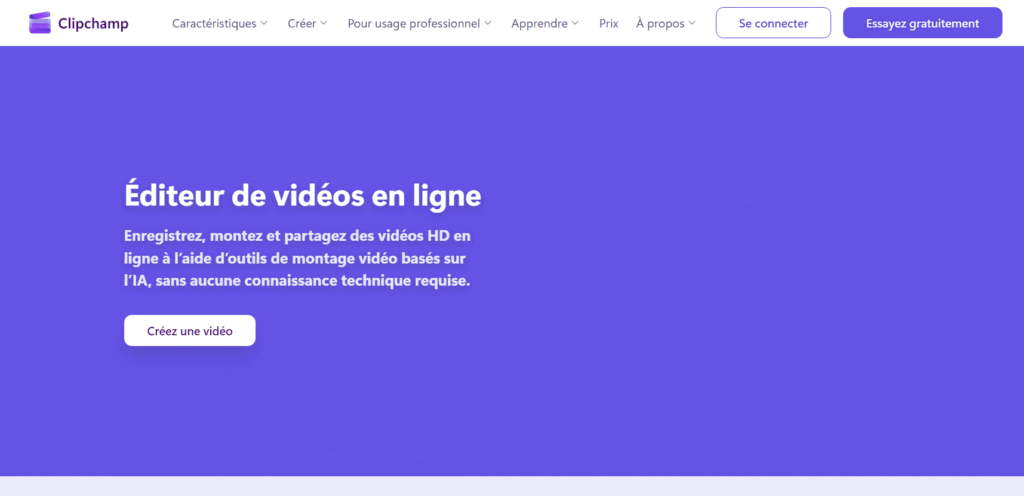Expand the chevron next to Caractéristiques
Screen dimensions: 1024x496
point(264,23)
